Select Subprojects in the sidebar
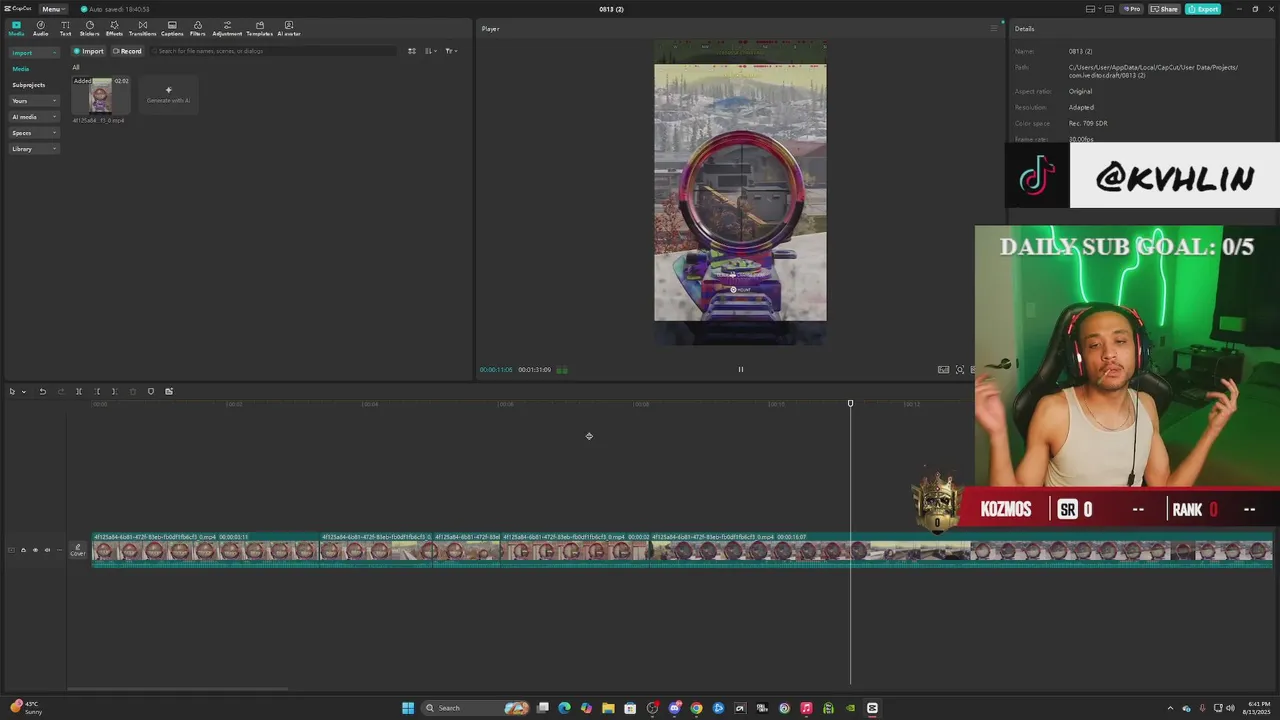The width and height of the screenshot is (1280, 720). (29, 85)
